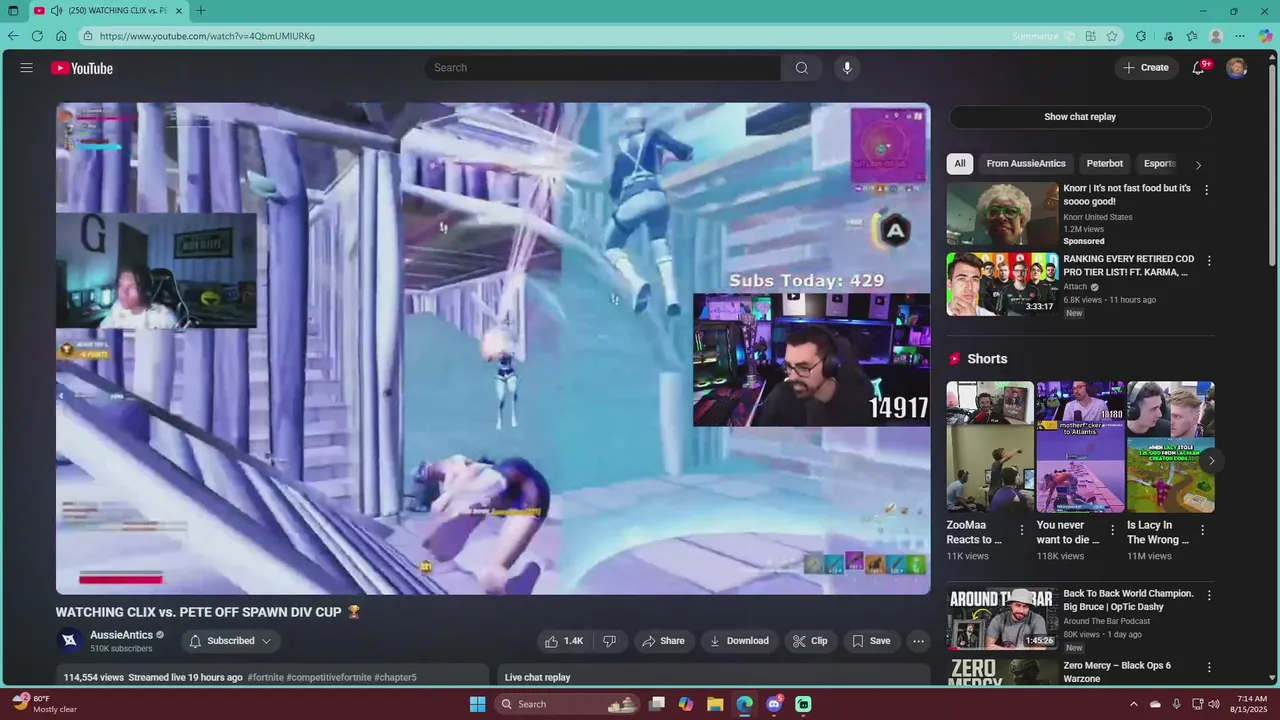Dislike the video with the thumbs down

609,641
